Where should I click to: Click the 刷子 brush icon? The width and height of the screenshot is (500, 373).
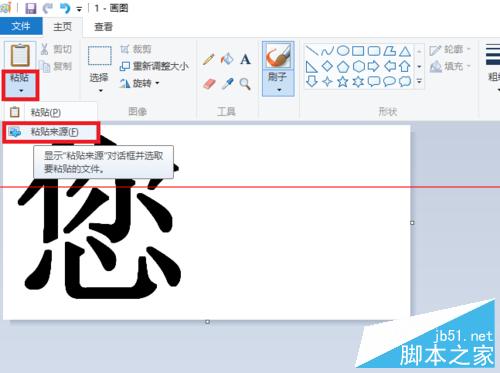coord(278,55)
